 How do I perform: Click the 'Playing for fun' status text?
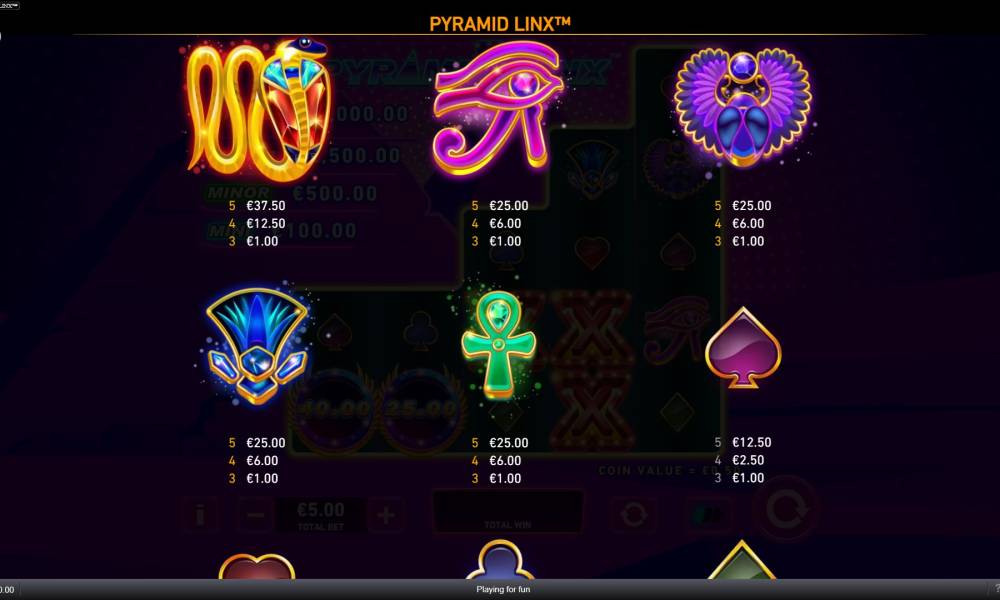point(503,589)
